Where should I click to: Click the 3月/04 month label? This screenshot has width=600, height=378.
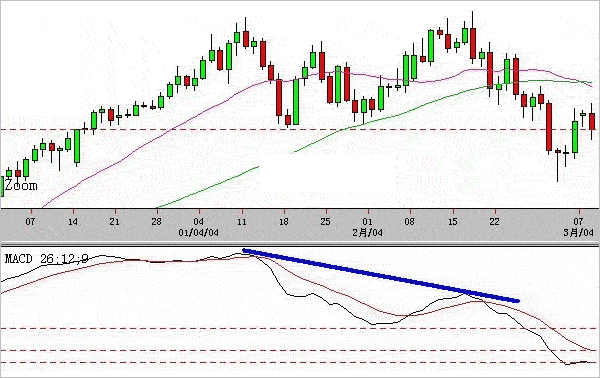579,233
